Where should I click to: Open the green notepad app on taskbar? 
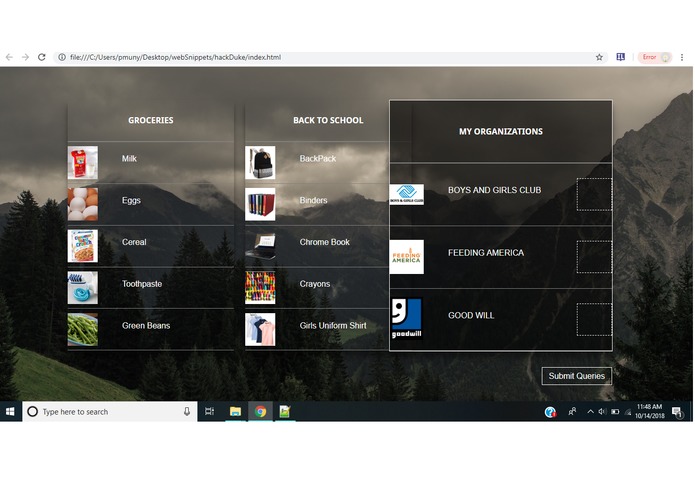pyautogui.click(x=285, y=412)
